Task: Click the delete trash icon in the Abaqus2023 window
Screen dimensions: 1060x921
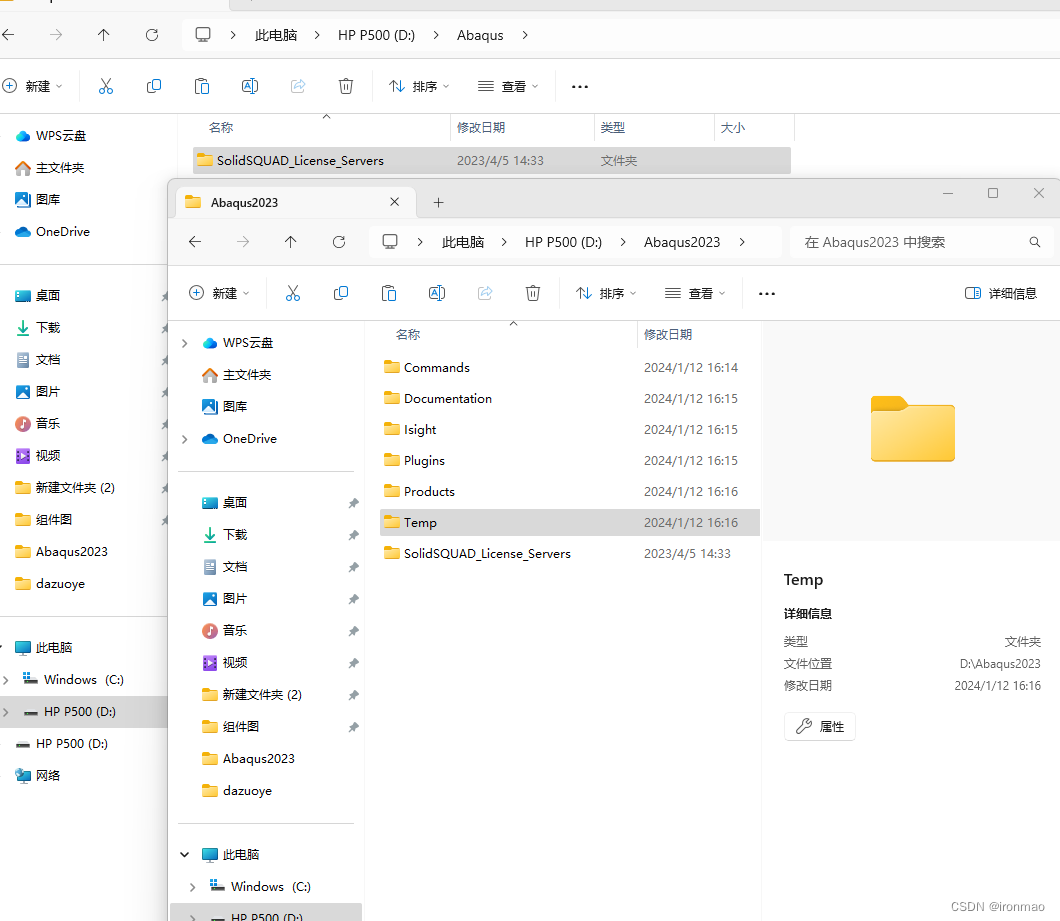Action: click(x=533, y=293)
